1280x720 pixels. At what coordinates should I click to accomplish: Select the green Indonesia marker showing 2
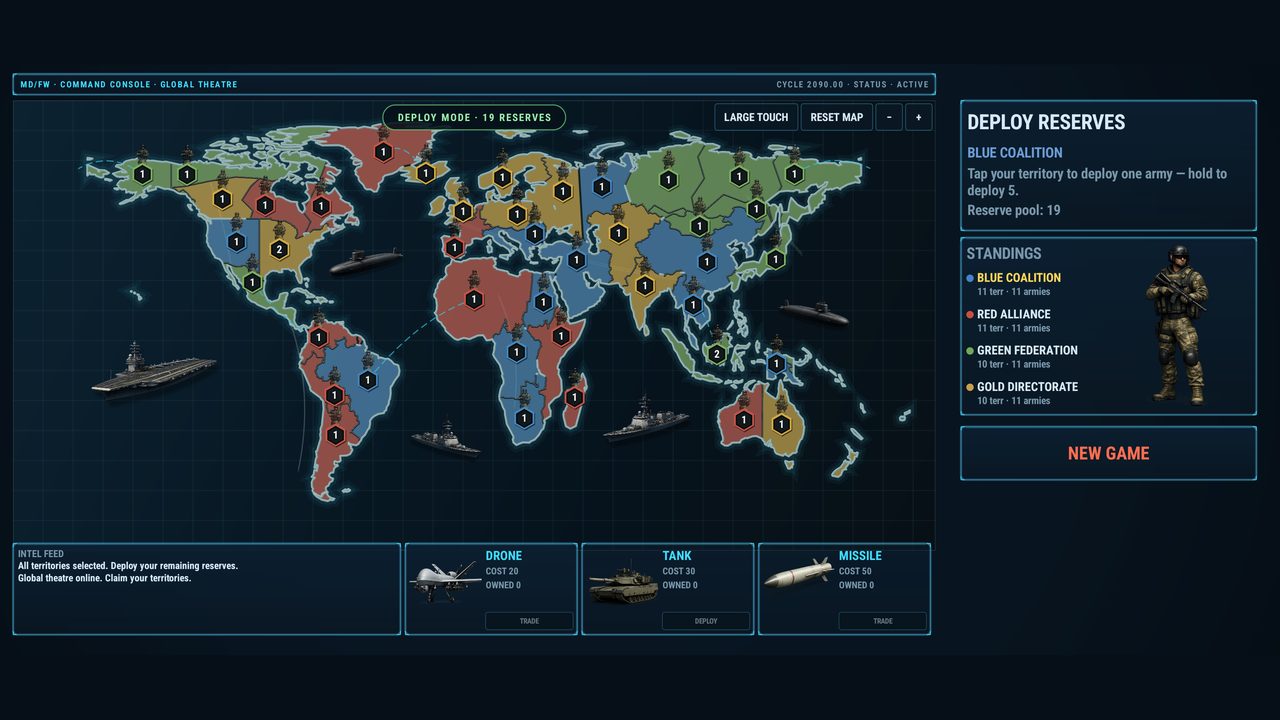coord(716,354)
